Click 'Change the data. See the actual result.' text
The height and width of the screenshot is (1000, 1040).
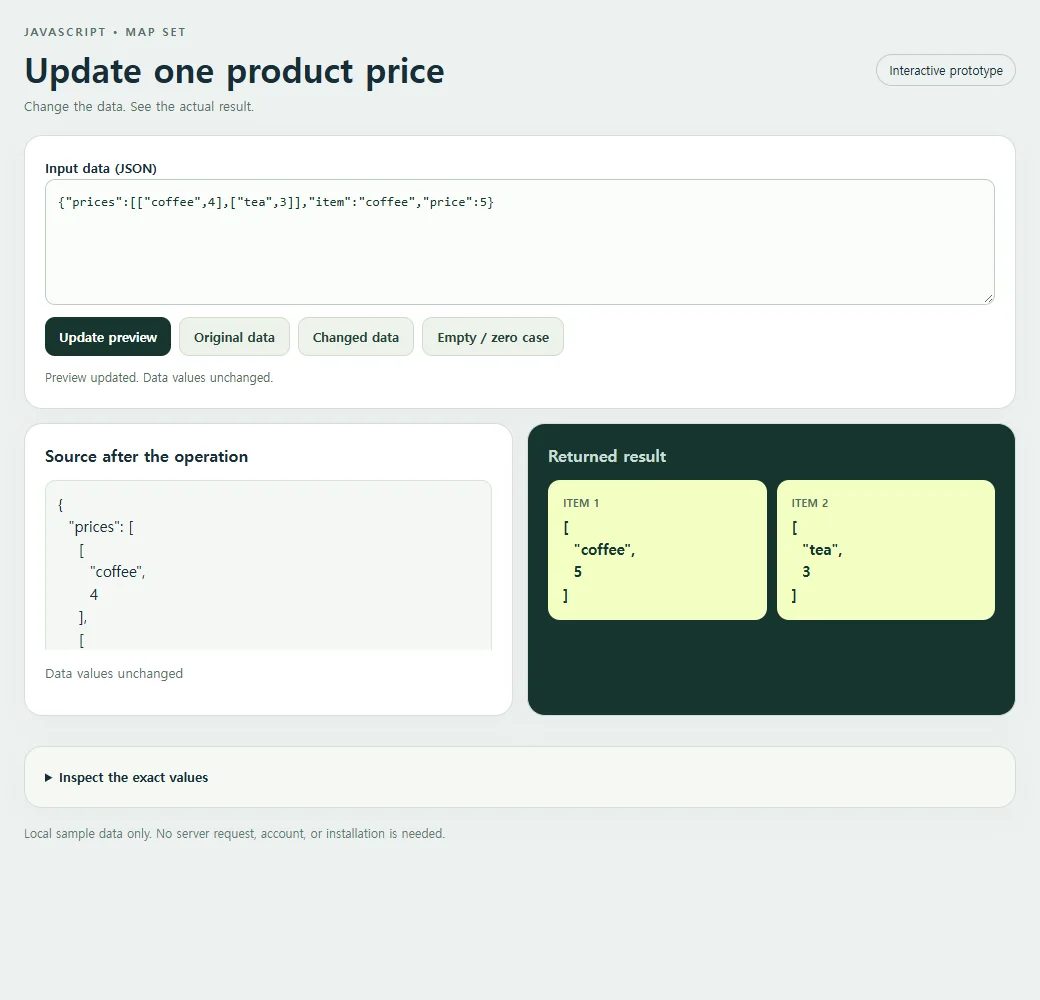point(139,106)
